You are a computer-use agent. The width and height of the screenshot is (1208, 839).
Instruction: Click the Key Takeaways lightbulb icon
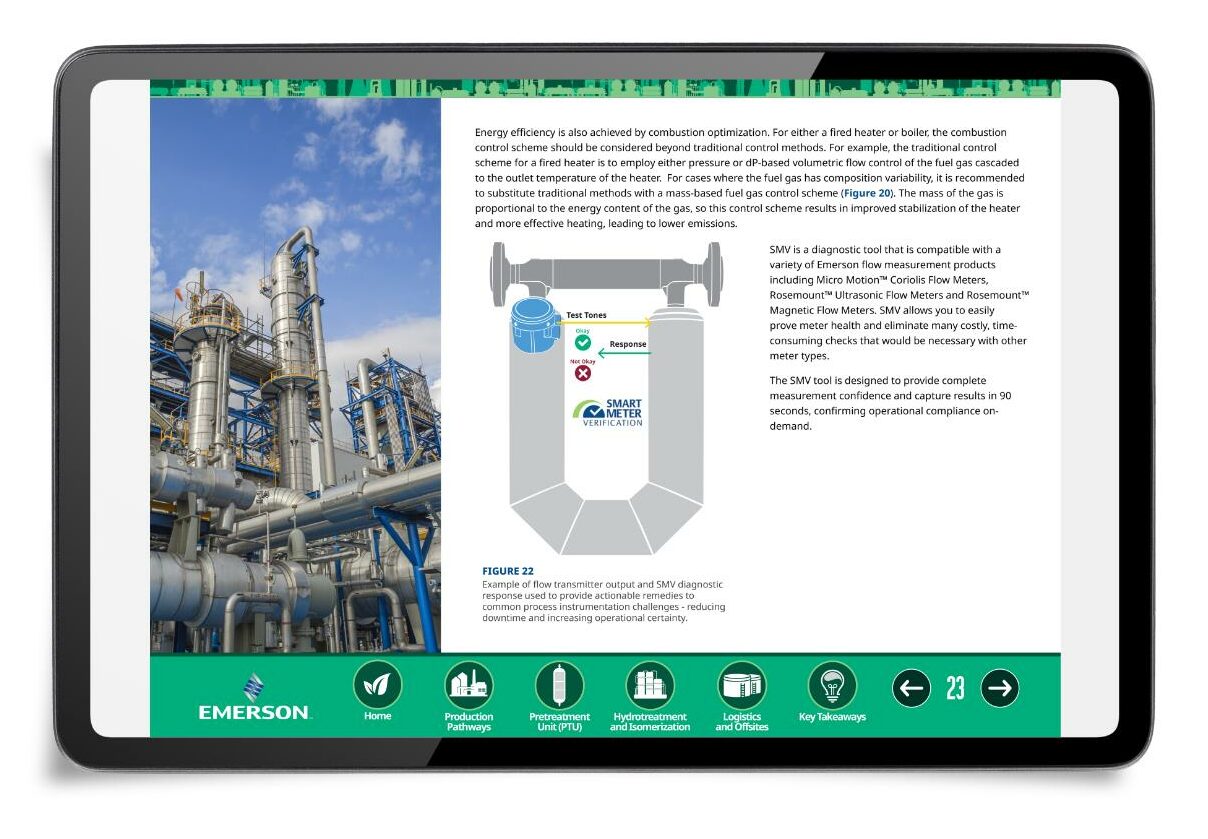[833, 683]
